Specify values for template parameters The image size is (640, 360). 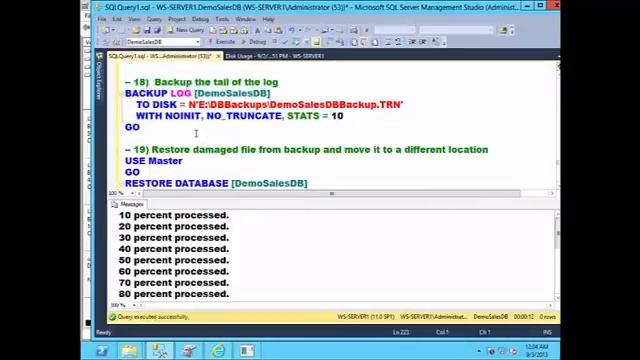coord(436,42)
